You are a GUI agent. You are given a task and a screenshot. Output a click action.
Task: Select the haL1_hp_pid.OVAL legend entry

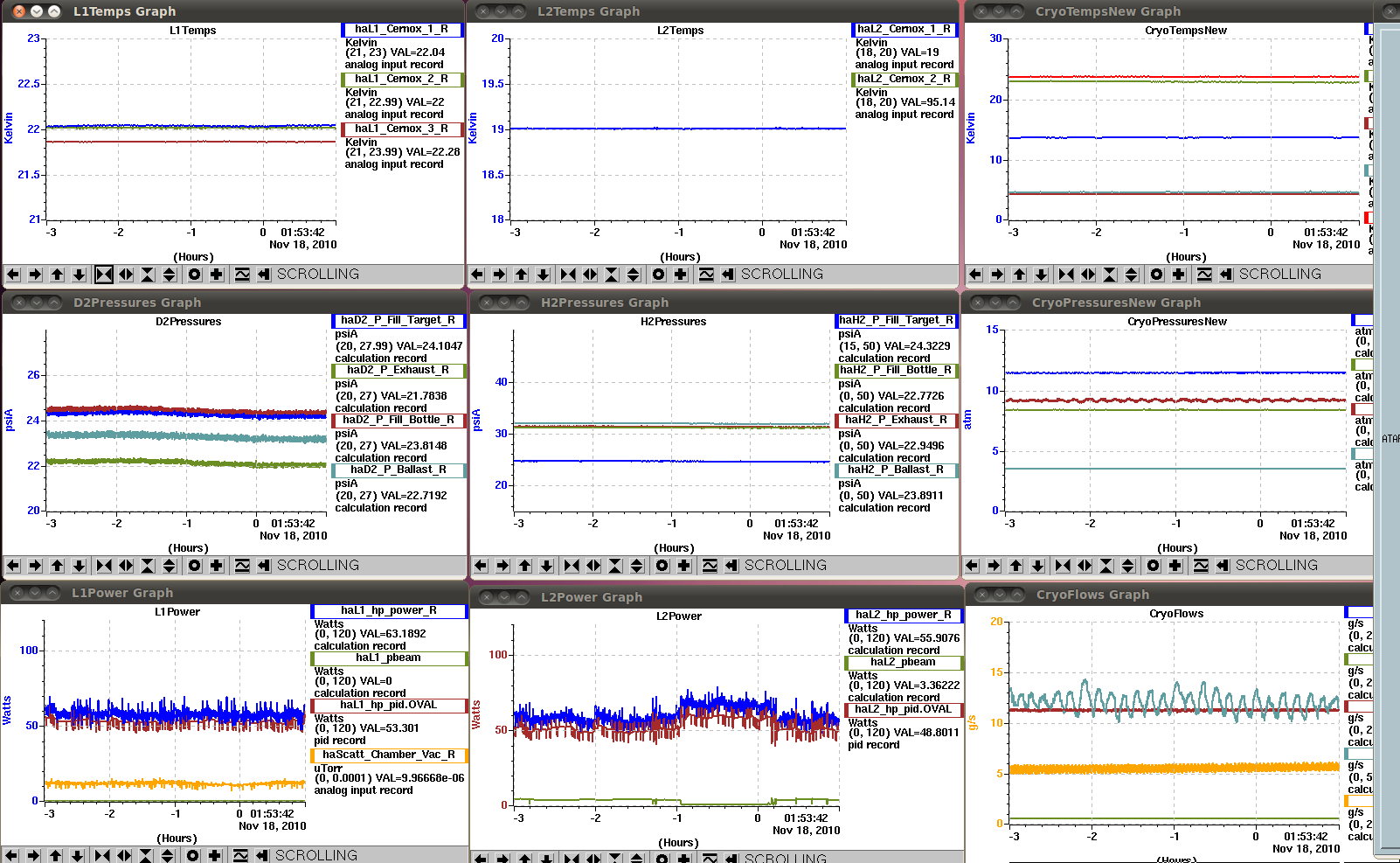coord(389,705)
